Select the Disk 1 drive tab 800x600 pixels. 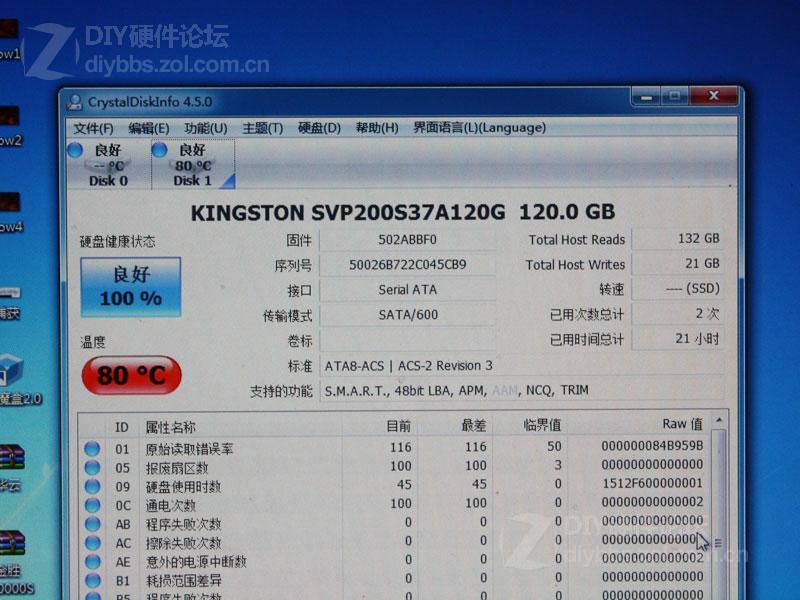tap(193, 165)
